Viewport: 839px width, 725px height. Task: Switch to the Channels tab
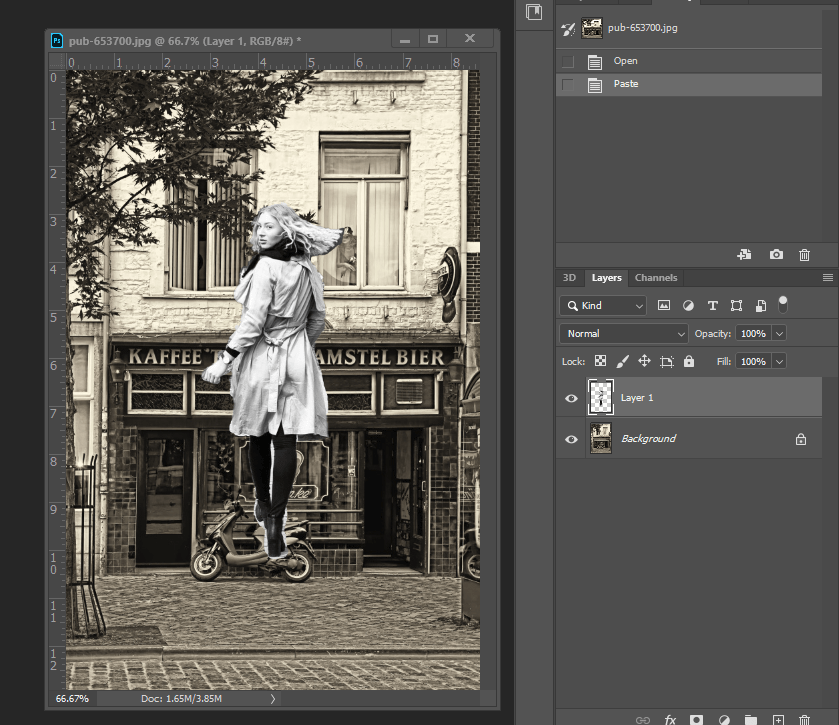tap(655, 278)
